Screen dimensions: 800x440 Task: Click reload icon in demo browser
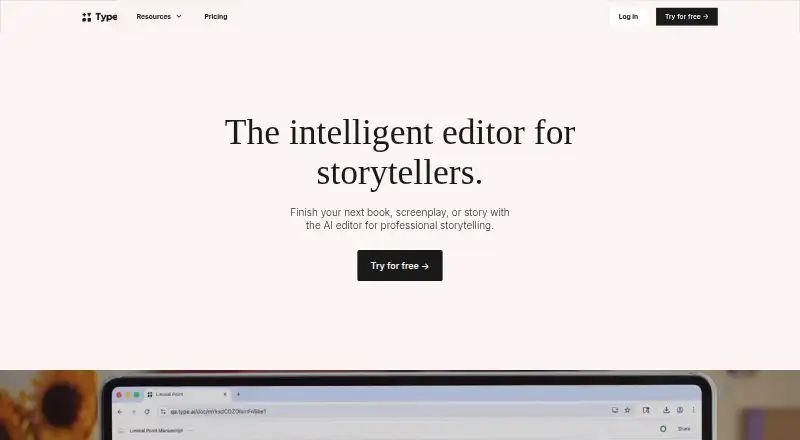tap(147, 411)
